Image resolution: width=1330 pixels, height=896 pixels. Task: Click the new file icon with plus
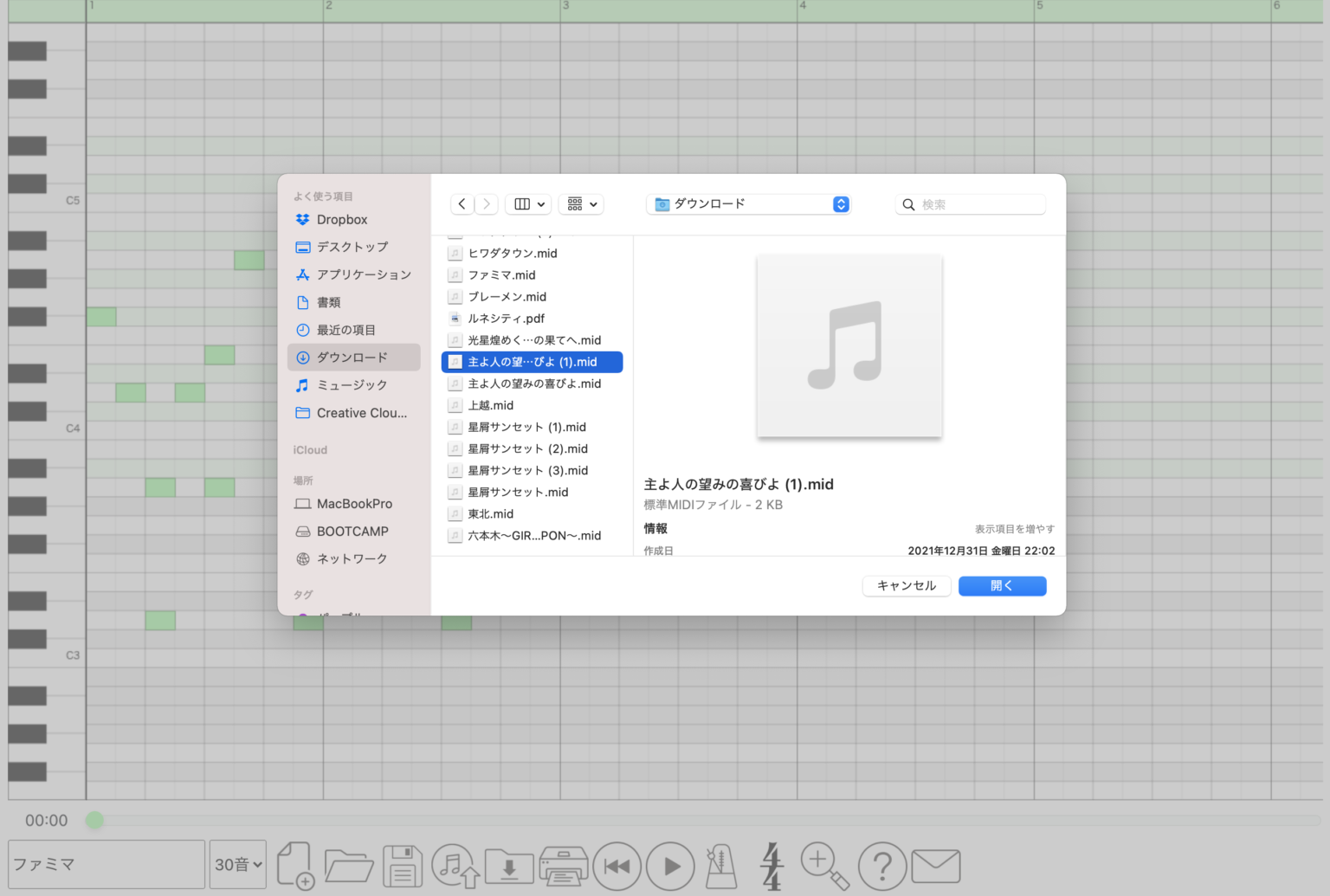click(295, 866)
